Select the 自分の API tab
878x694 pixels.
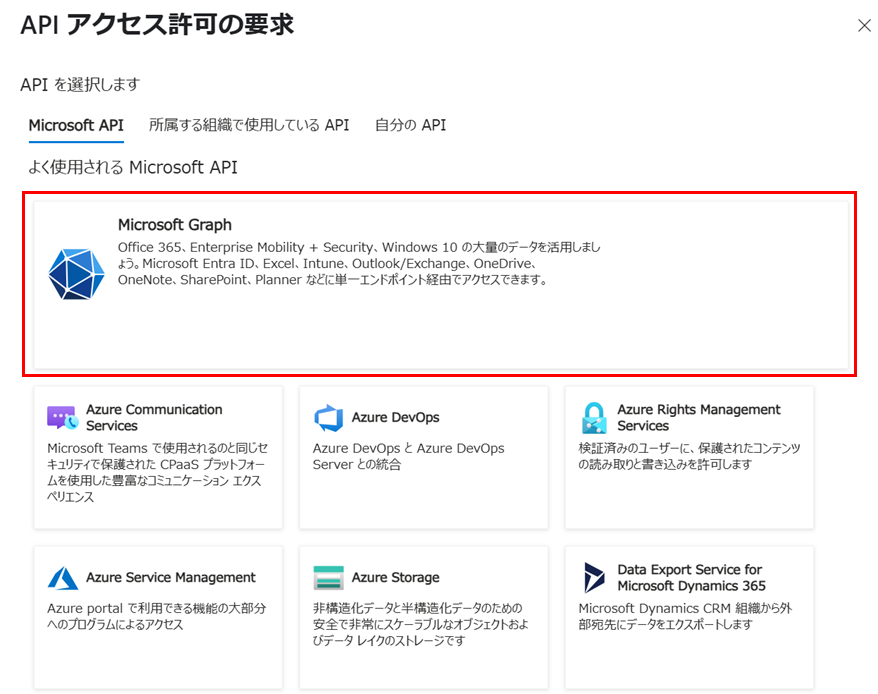[x=410, y=125]
